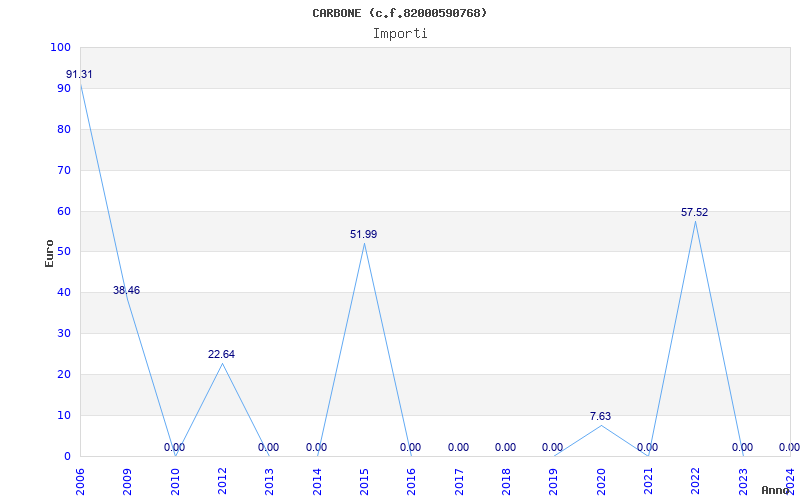Image resolution: width=800 pixels, height=500 pixels.
Task: Click the 2013 x-axis year label
Action: [269, 482]
